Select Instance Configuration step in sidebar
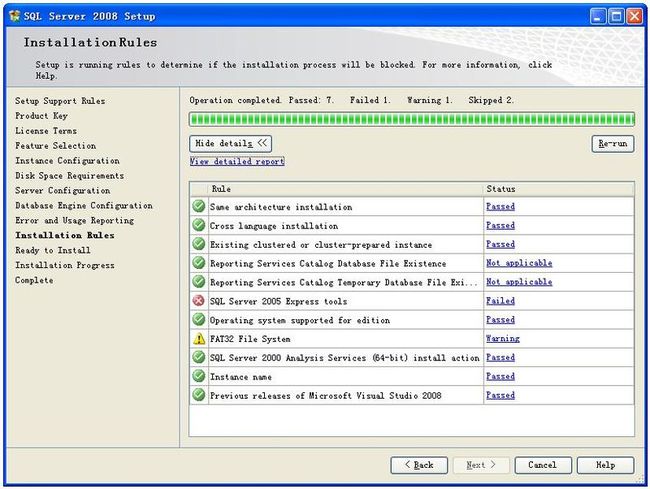 68,160
